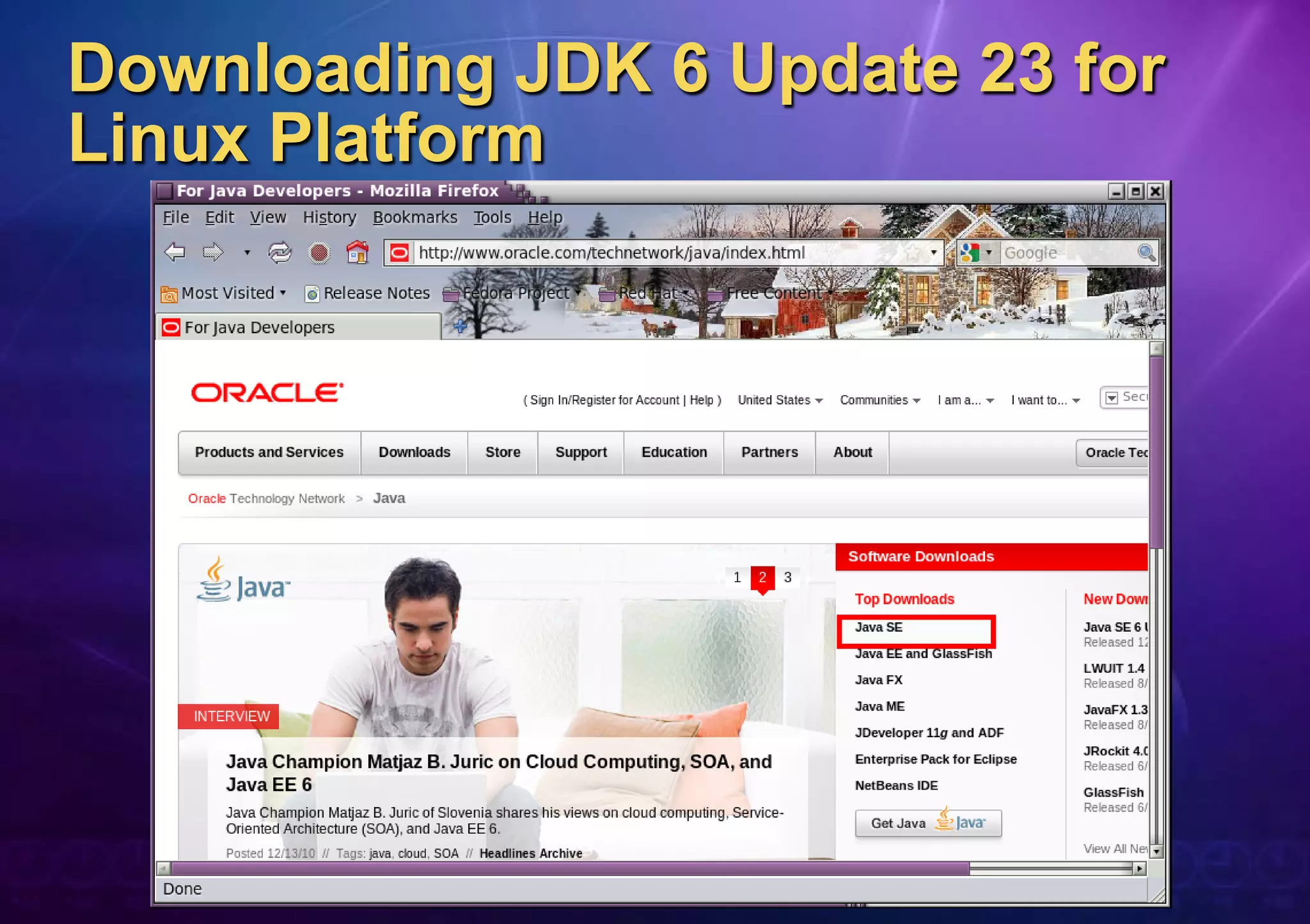Click the scroll-down arrow of vertical scrollbar
Screen dimensions: 1310x924
pos(1156,851)
